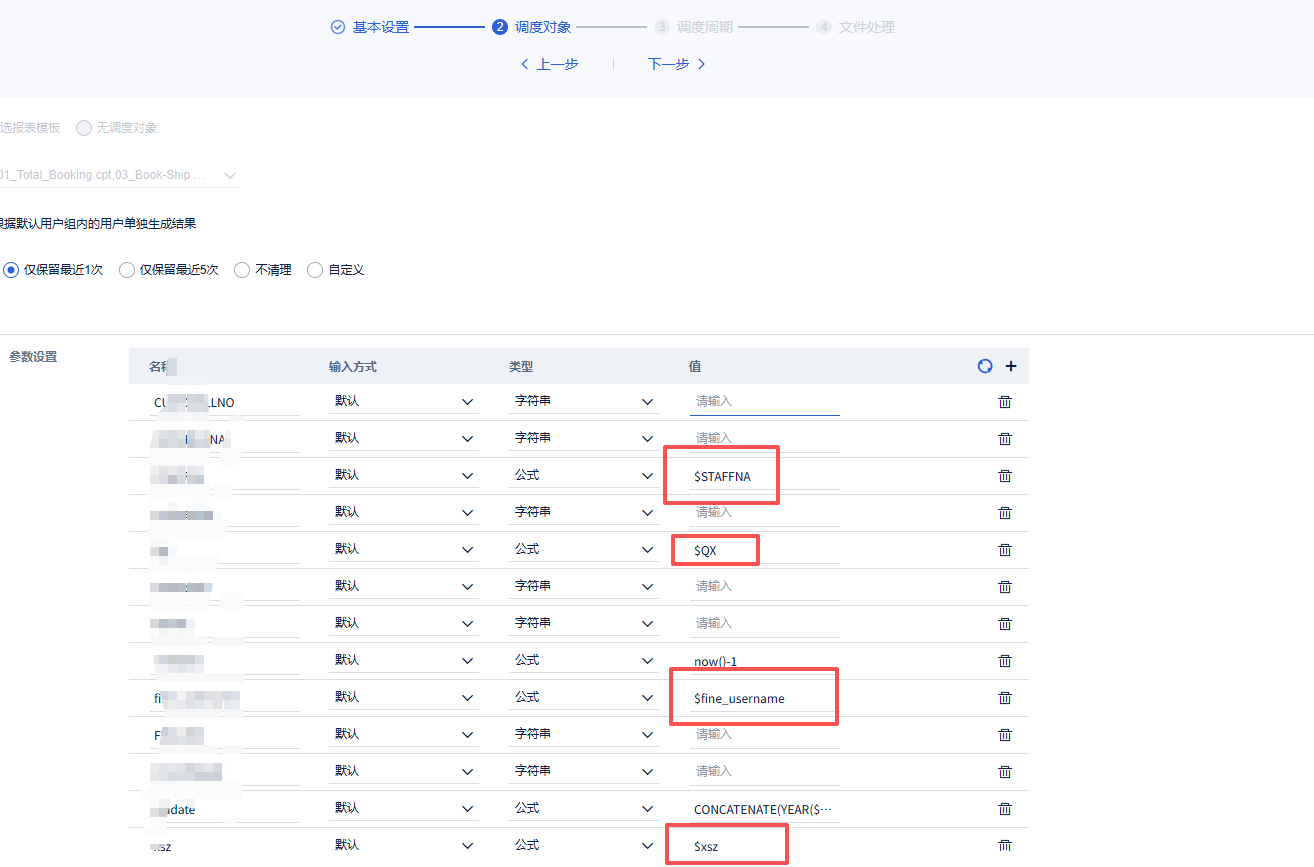
Task: Click 上一步 to go back
Action: pyautogui.click(x=550, y=64)
